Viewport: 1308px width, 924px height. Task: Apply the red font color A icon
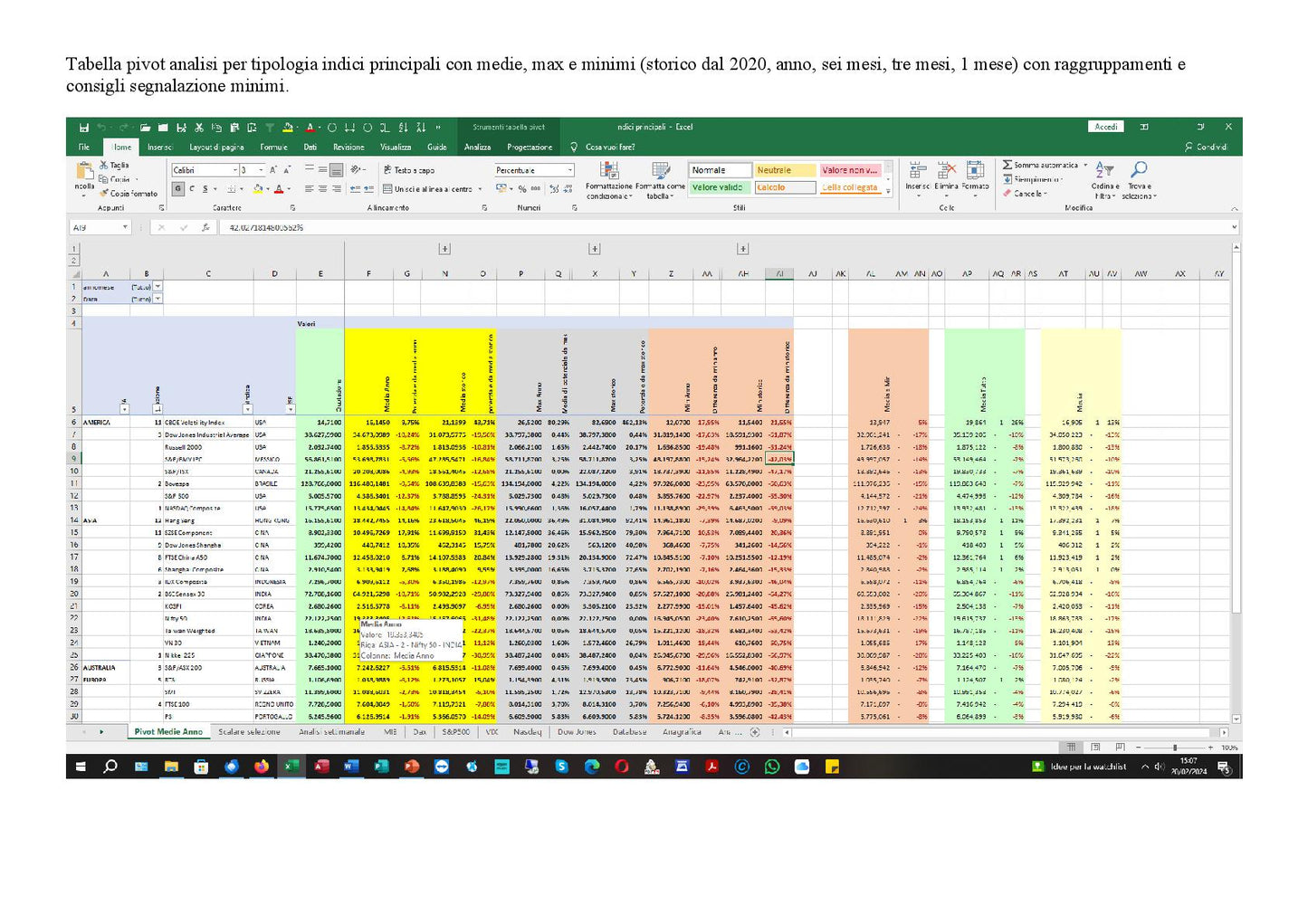(278, 188)
